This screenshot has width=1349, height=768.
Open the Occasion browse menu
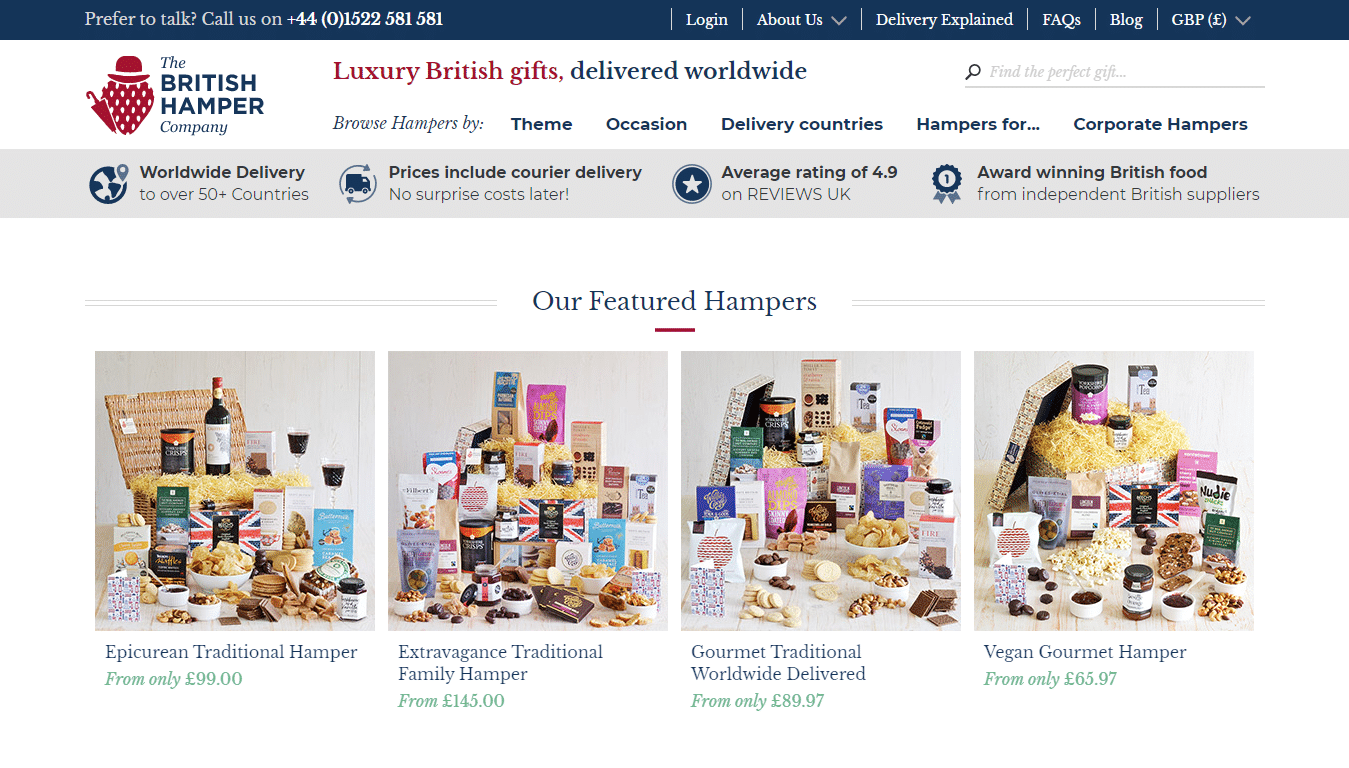pyautogui.click(x=646, y=124)
